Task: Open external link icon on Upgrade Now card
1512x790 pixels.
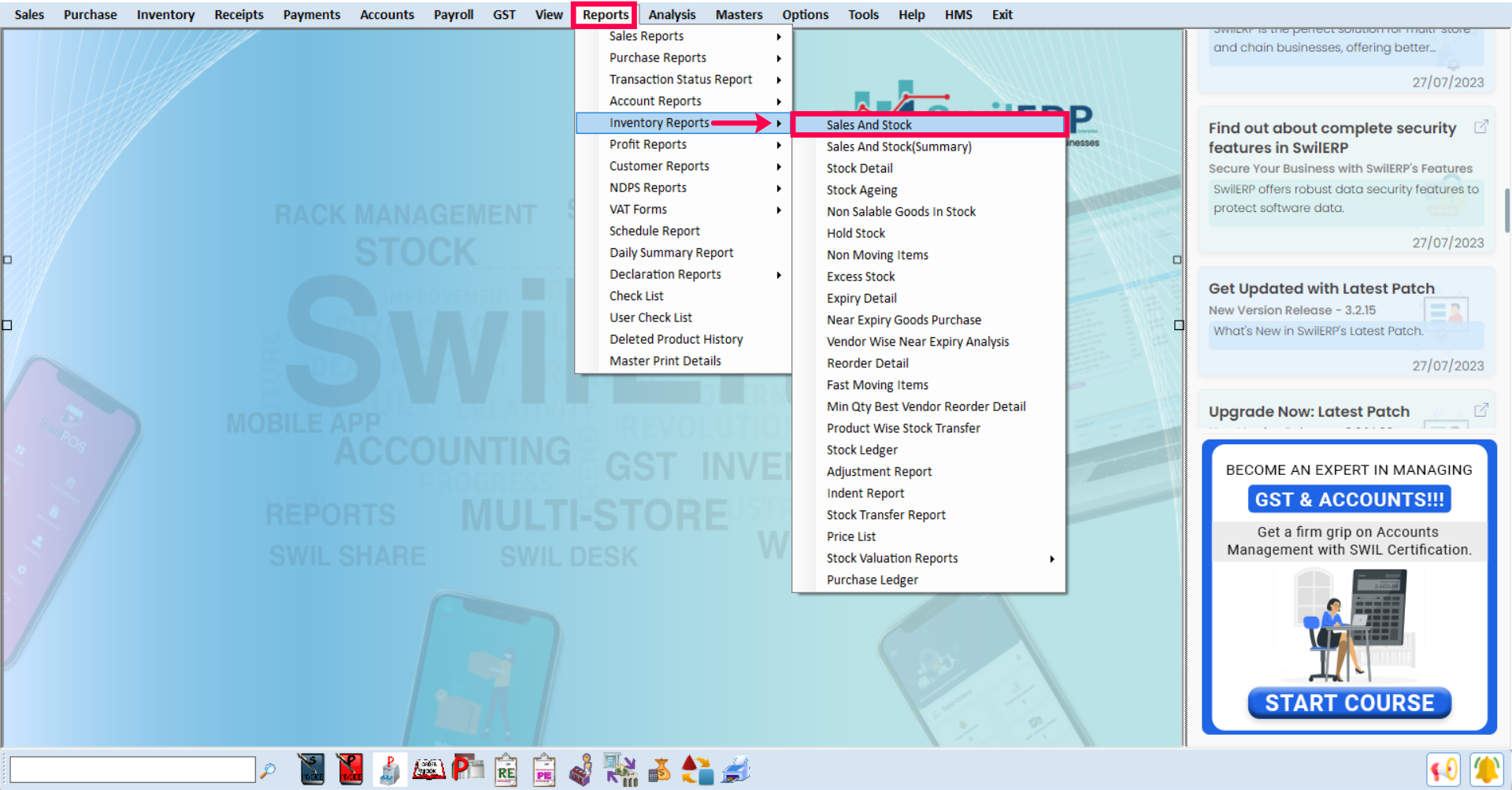Action: 1480,410
